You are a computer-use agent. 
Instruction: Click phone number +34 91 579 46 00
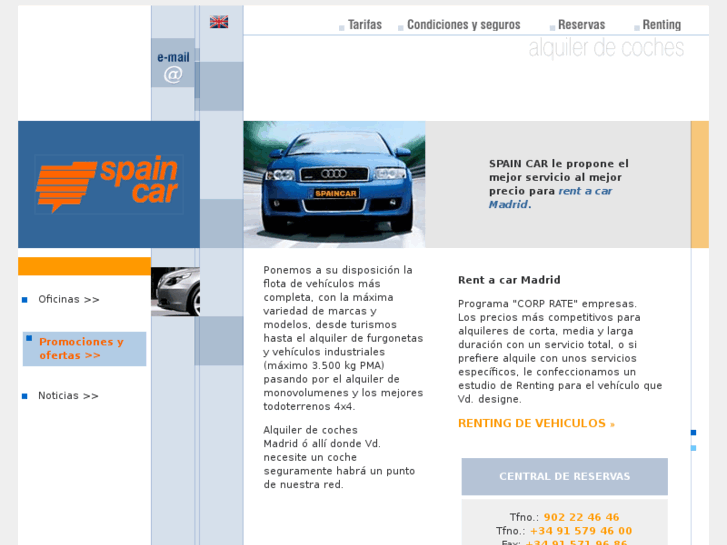click(581, 531)
